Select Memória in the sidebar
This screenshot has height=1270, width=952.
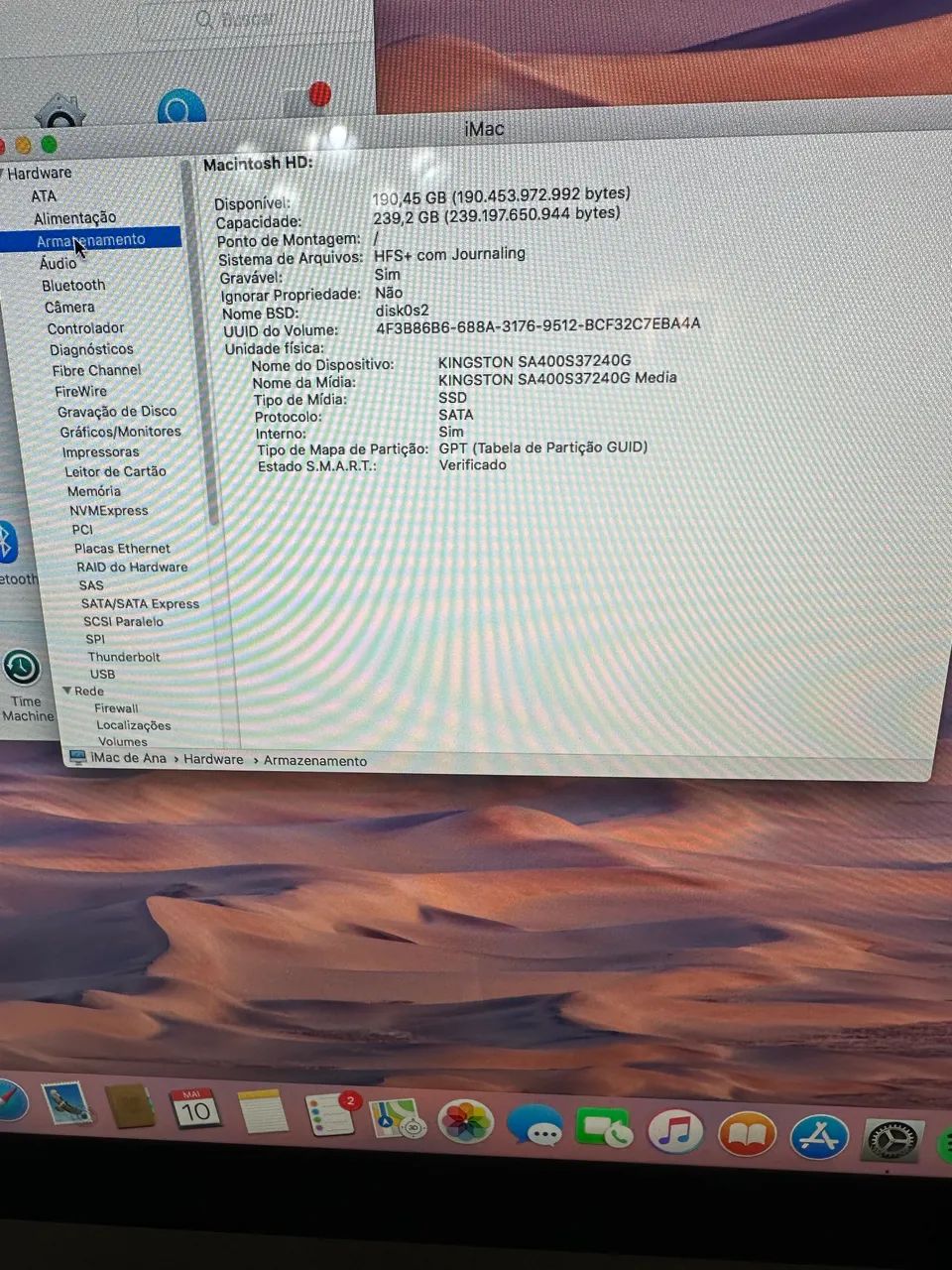pyautogui.click(x=94, y=491)
